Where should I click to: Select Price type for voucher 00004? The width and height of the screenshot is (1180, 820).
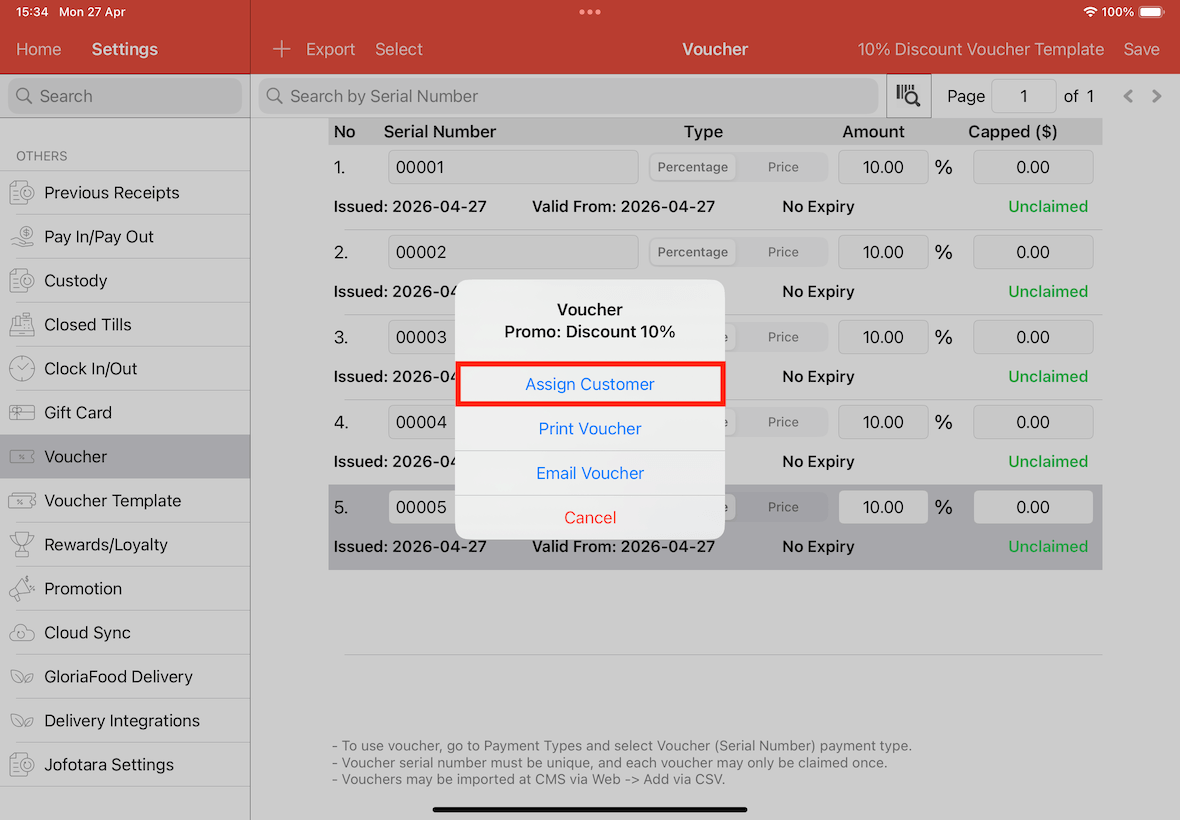click(x=783, y=422)
